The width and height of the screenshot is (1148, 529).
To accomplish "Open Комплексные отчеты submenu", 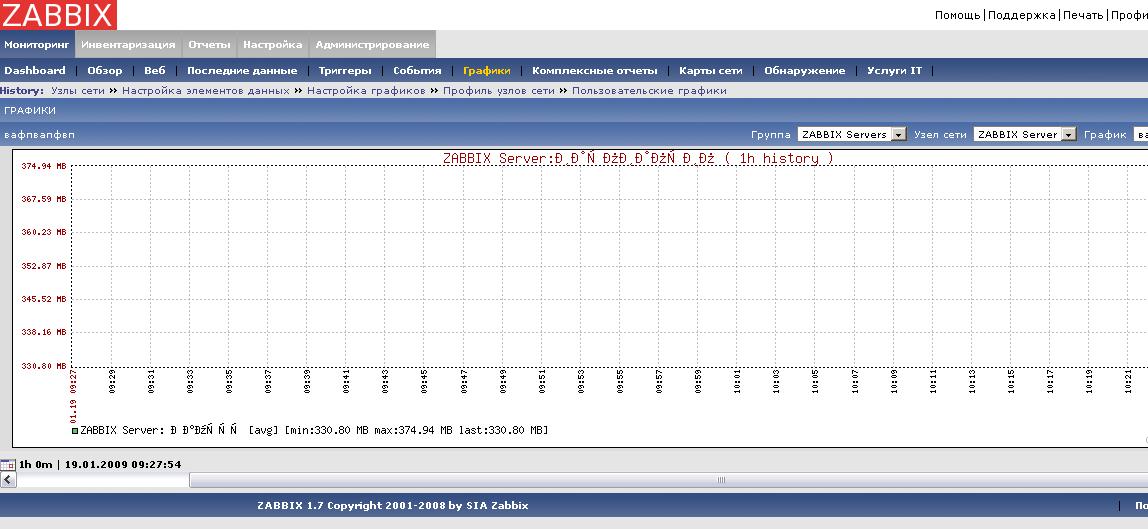I will (594, 71).
